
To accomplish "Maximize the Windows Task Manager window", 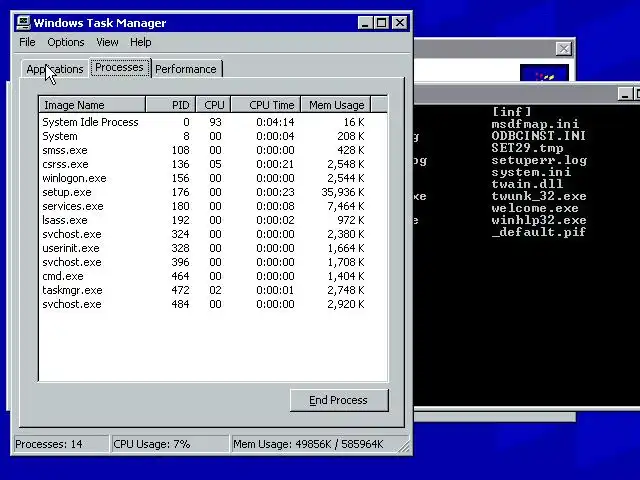I will tap(382, 23).
